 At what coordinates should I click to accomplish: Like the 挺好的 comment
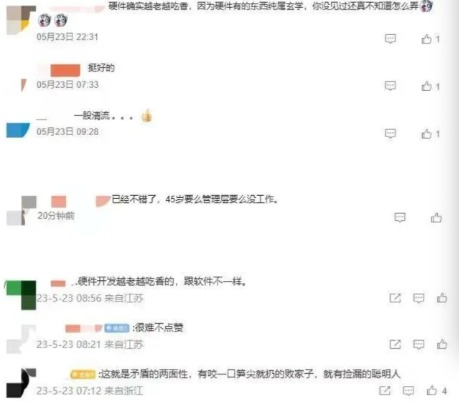tap(426, 86)
